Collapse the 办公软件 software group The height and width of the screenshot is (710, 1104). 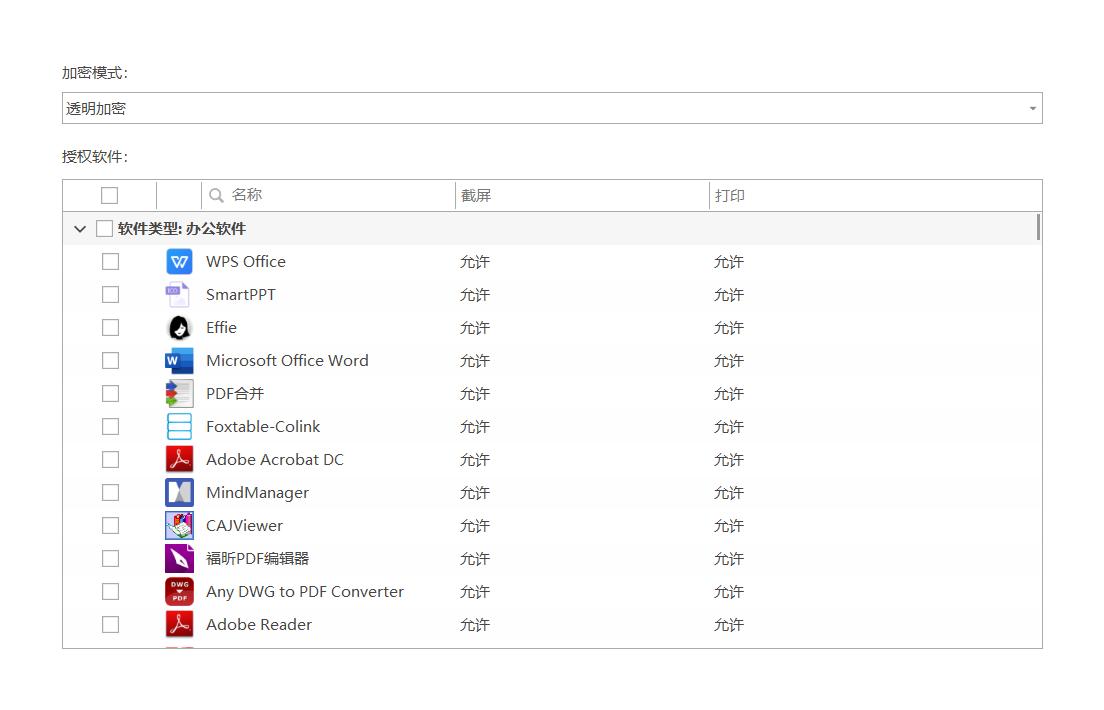pos(80,229)
